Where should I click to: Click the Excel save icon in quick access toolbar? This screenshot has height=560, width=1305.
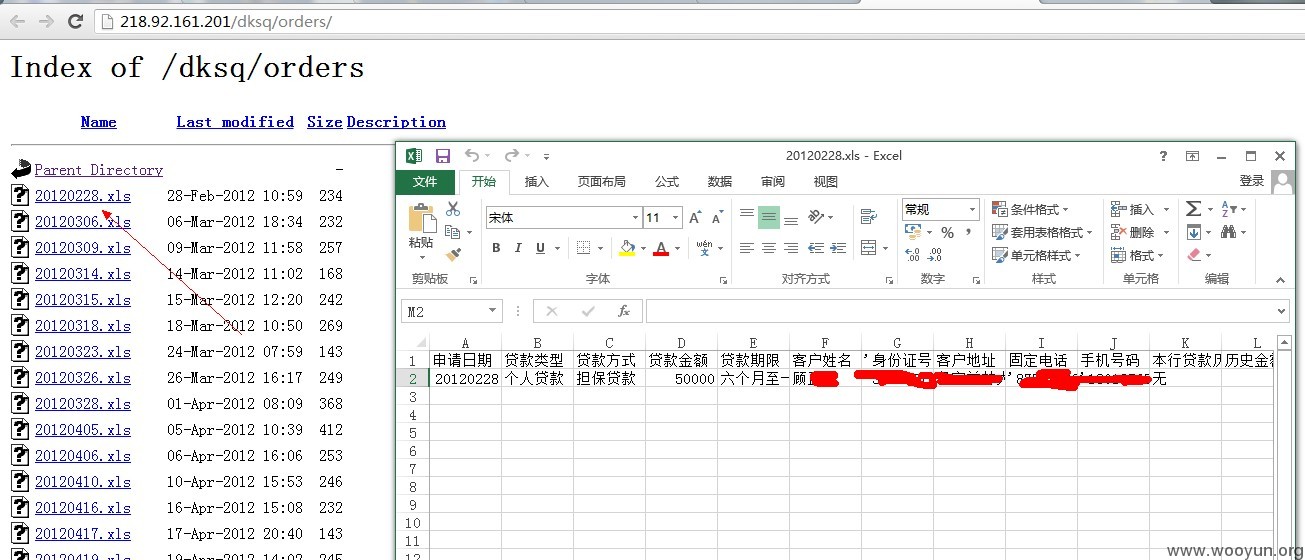443,156
